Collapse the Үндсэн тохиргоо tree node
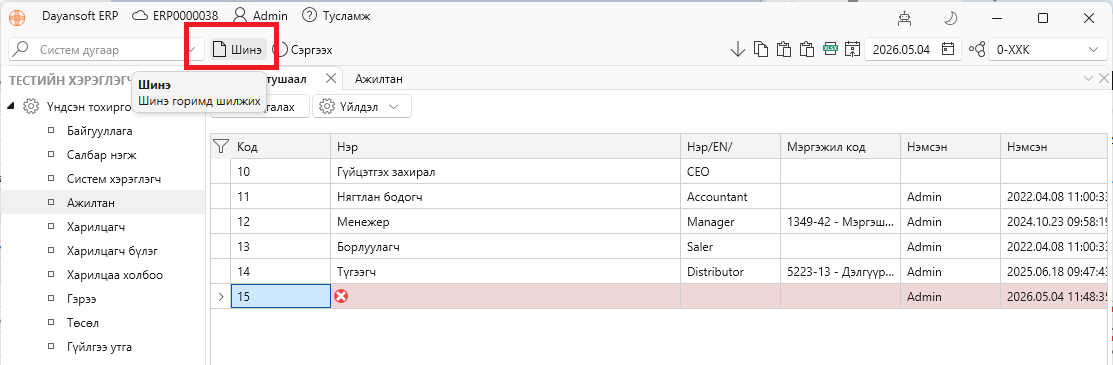Viewport: 1113px width, 365px height. [x=11, y=107]
